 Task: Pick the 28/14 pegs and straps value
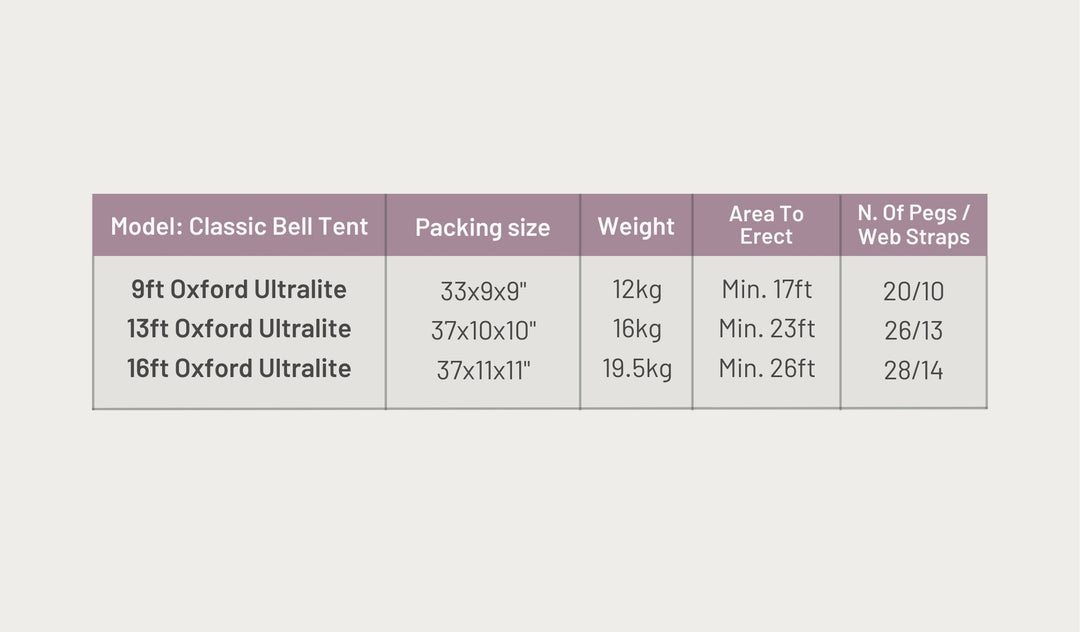(x=913, y=371)
